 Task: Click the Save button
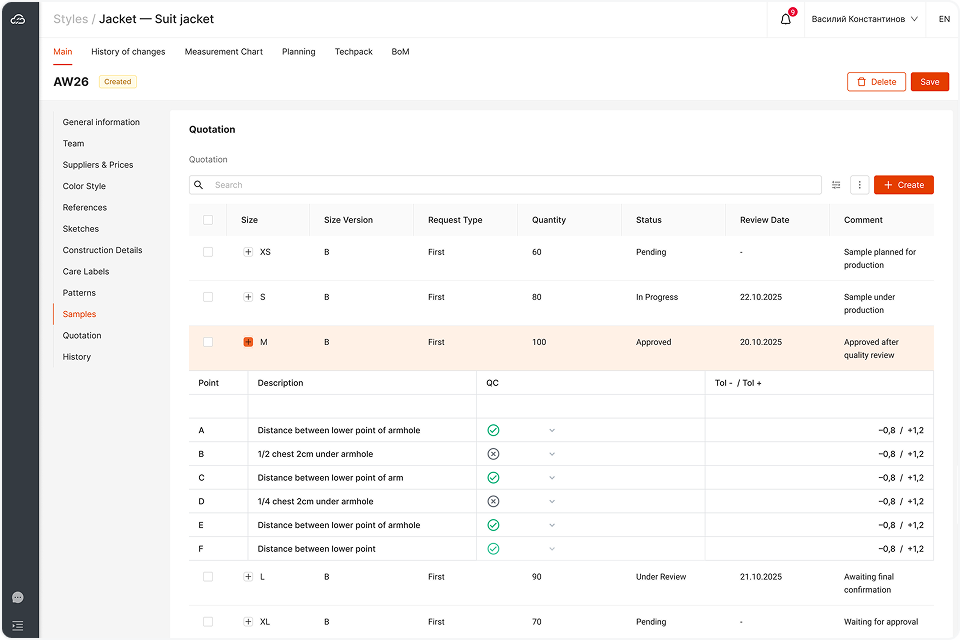[x=929, y=82]
